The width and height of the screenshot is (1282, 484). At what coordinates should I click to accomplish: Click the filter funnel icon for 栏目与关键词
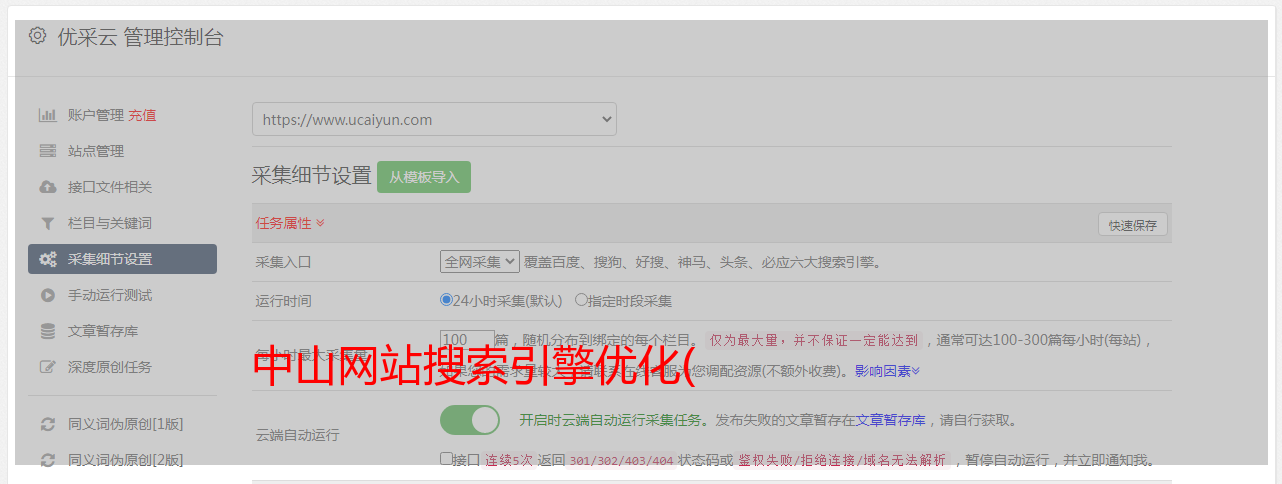click(x=47, y=223)
